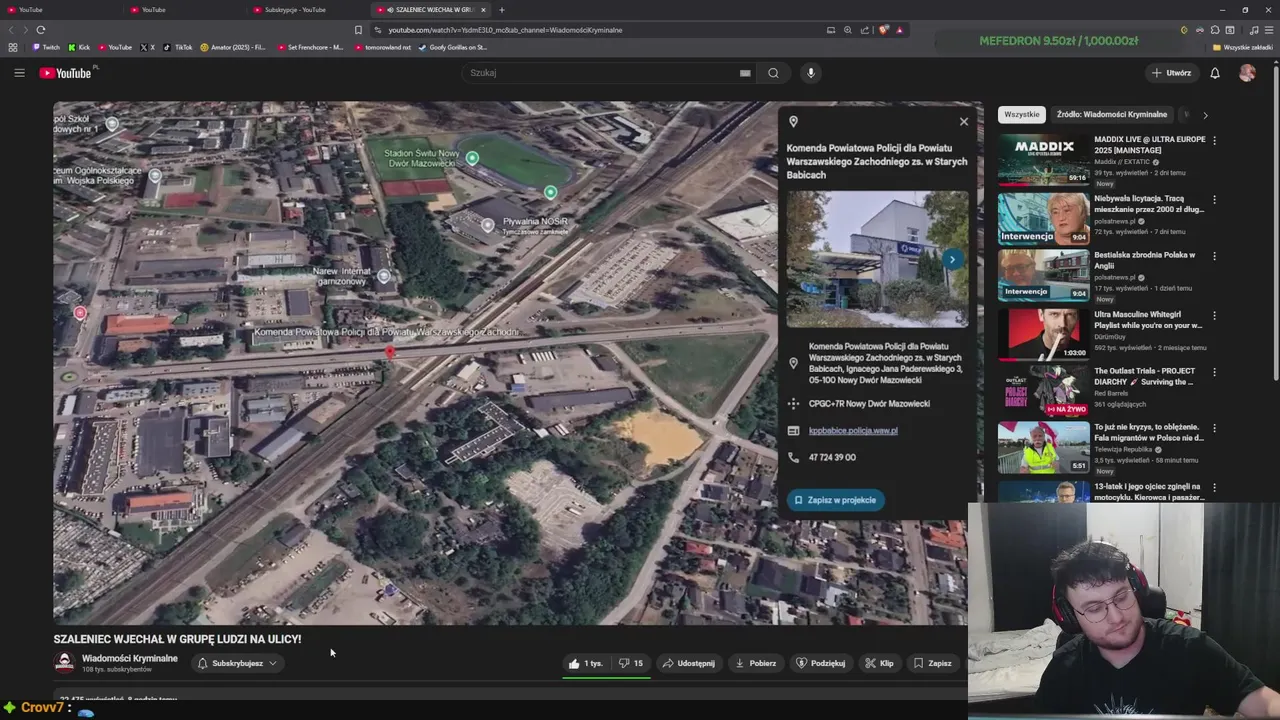Open options for the MADDIX LIVE video

1214,141
